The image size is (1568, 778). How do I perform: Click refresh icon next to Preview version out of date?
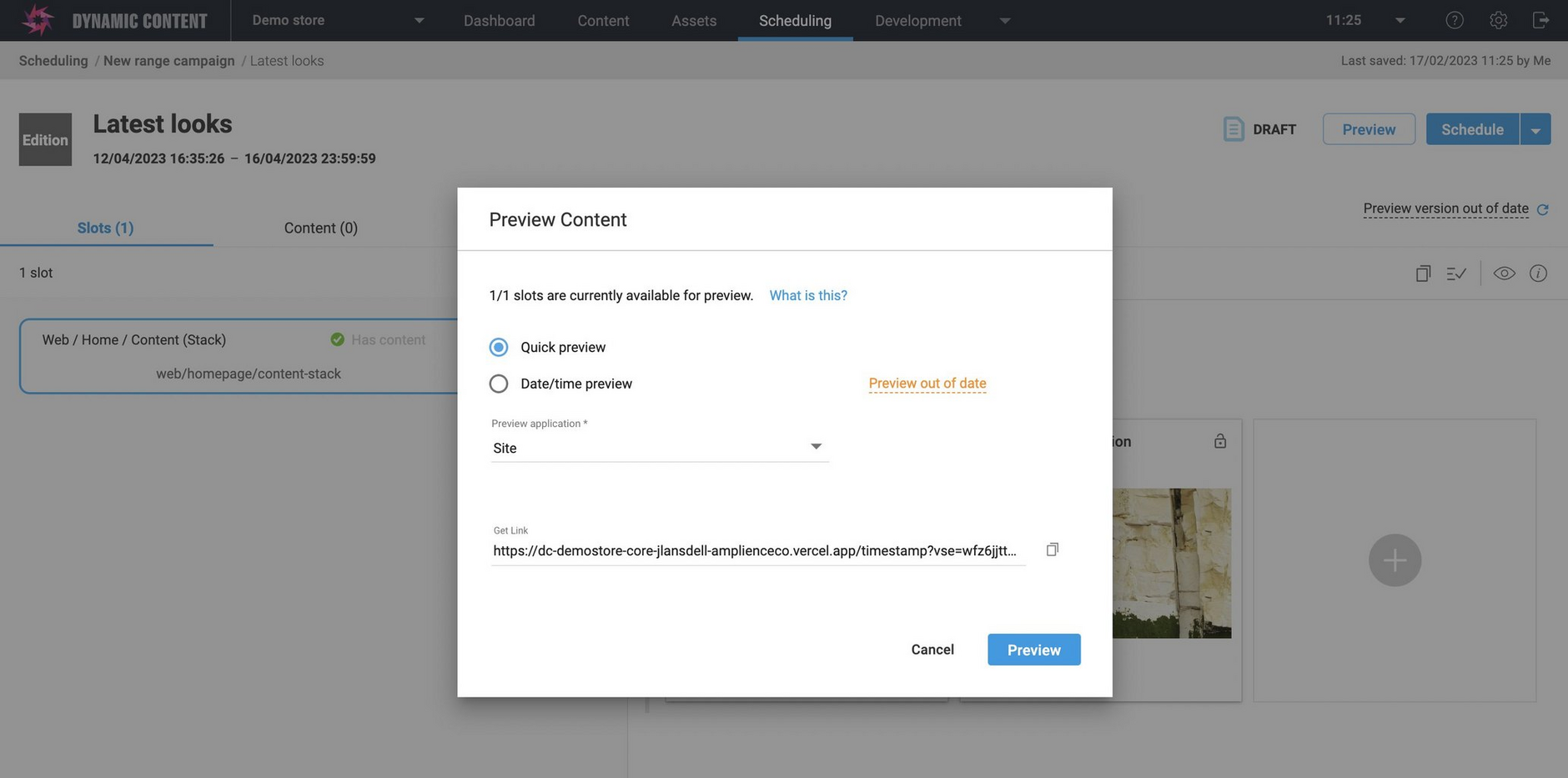[x=1543, y=209]
